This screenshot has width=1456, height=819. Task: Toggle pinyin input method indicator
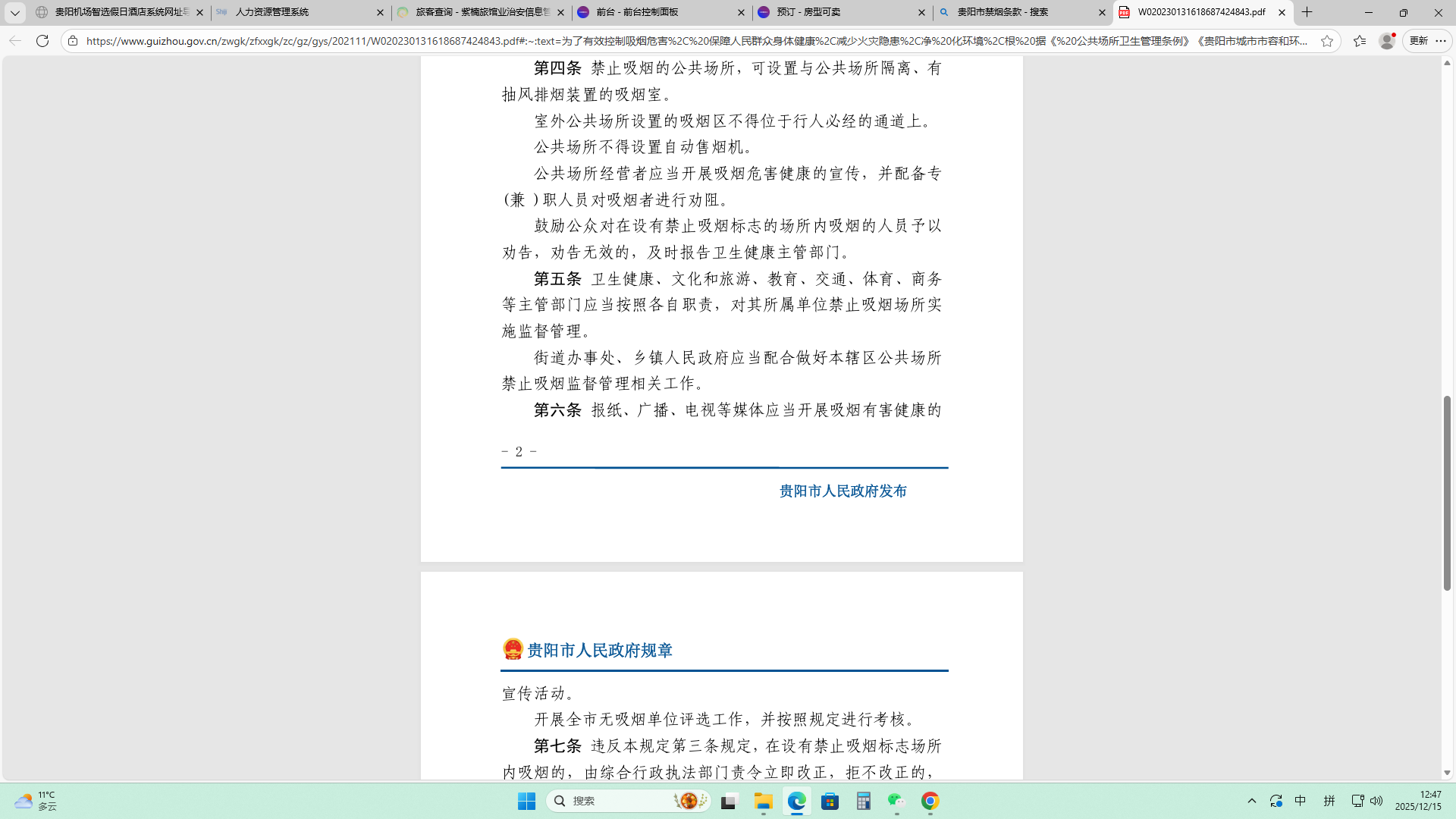(1329, 801)
